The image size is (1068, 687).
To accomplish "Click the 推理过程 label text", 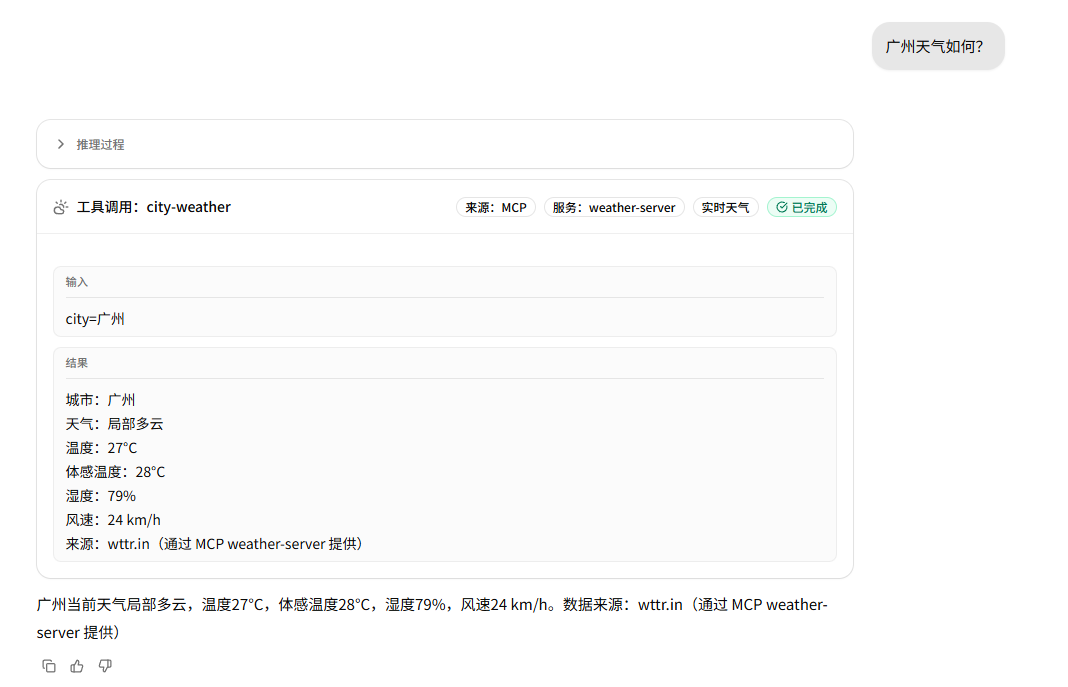I will [x=100, y=144].
